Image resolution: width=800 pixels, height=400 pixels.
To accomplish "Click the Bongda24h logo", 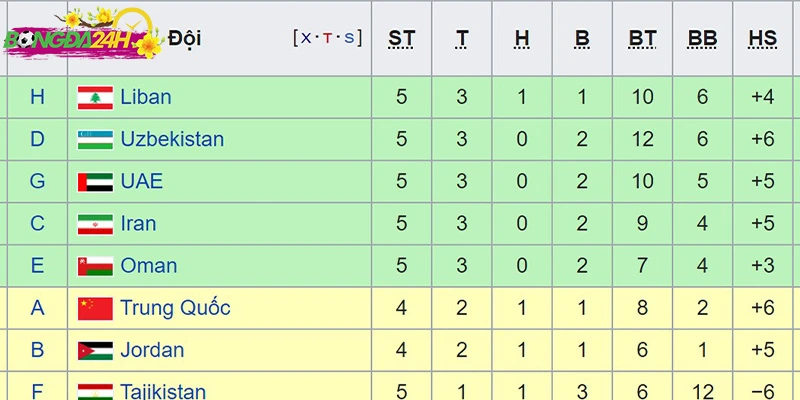I will click(83, 34).
